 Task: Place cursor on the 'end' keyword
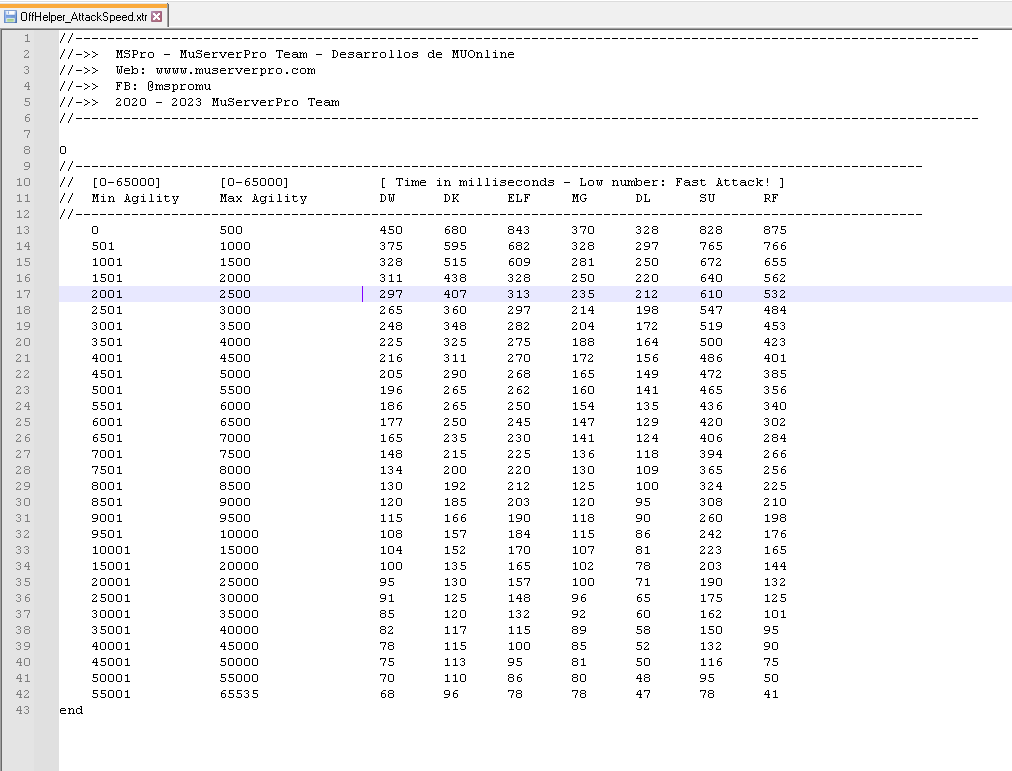pyautogui.click(x=71, y=710)
